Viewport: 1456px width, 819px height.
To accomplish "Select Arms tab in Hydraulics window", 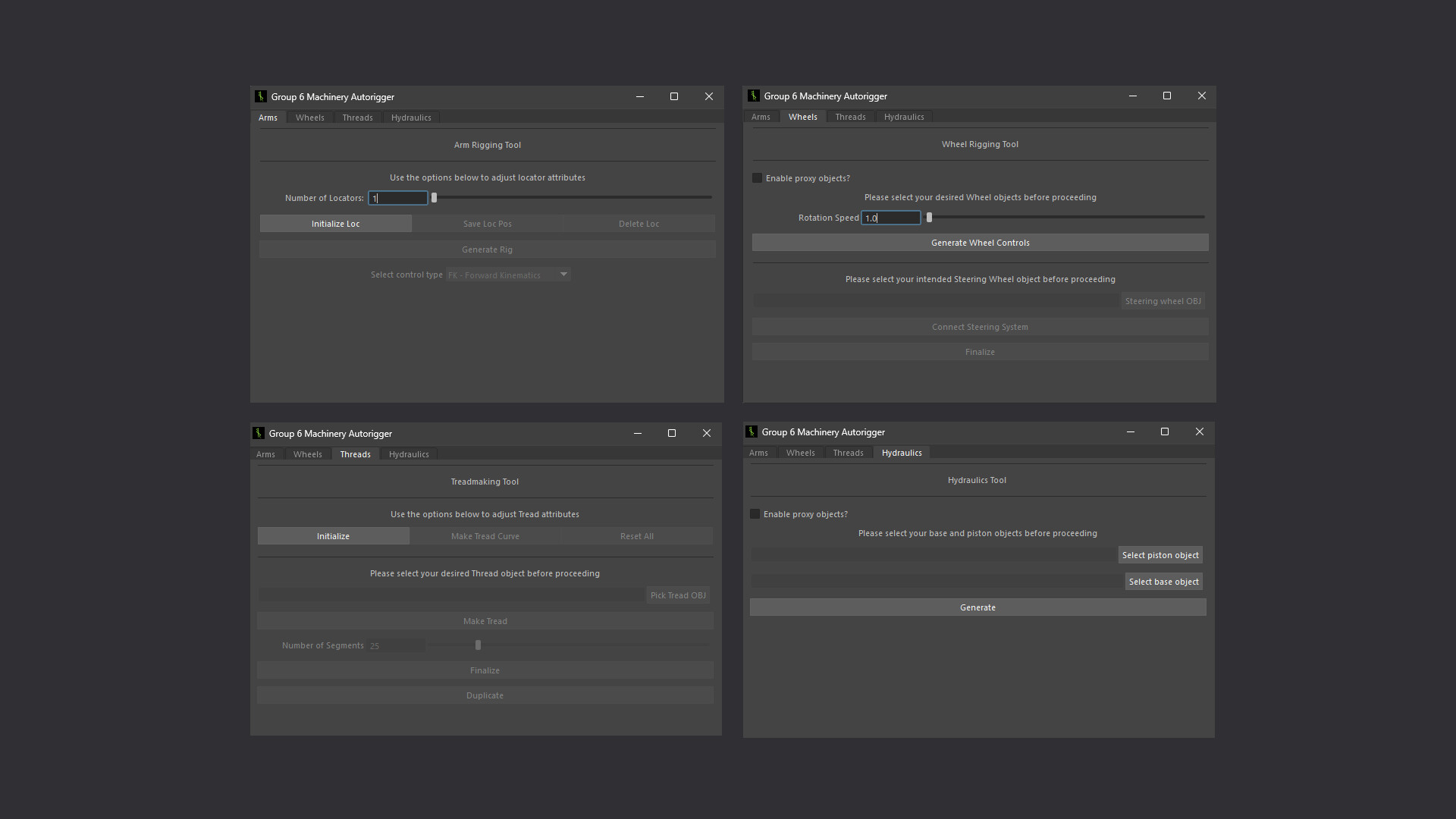I will pos(758,453).
